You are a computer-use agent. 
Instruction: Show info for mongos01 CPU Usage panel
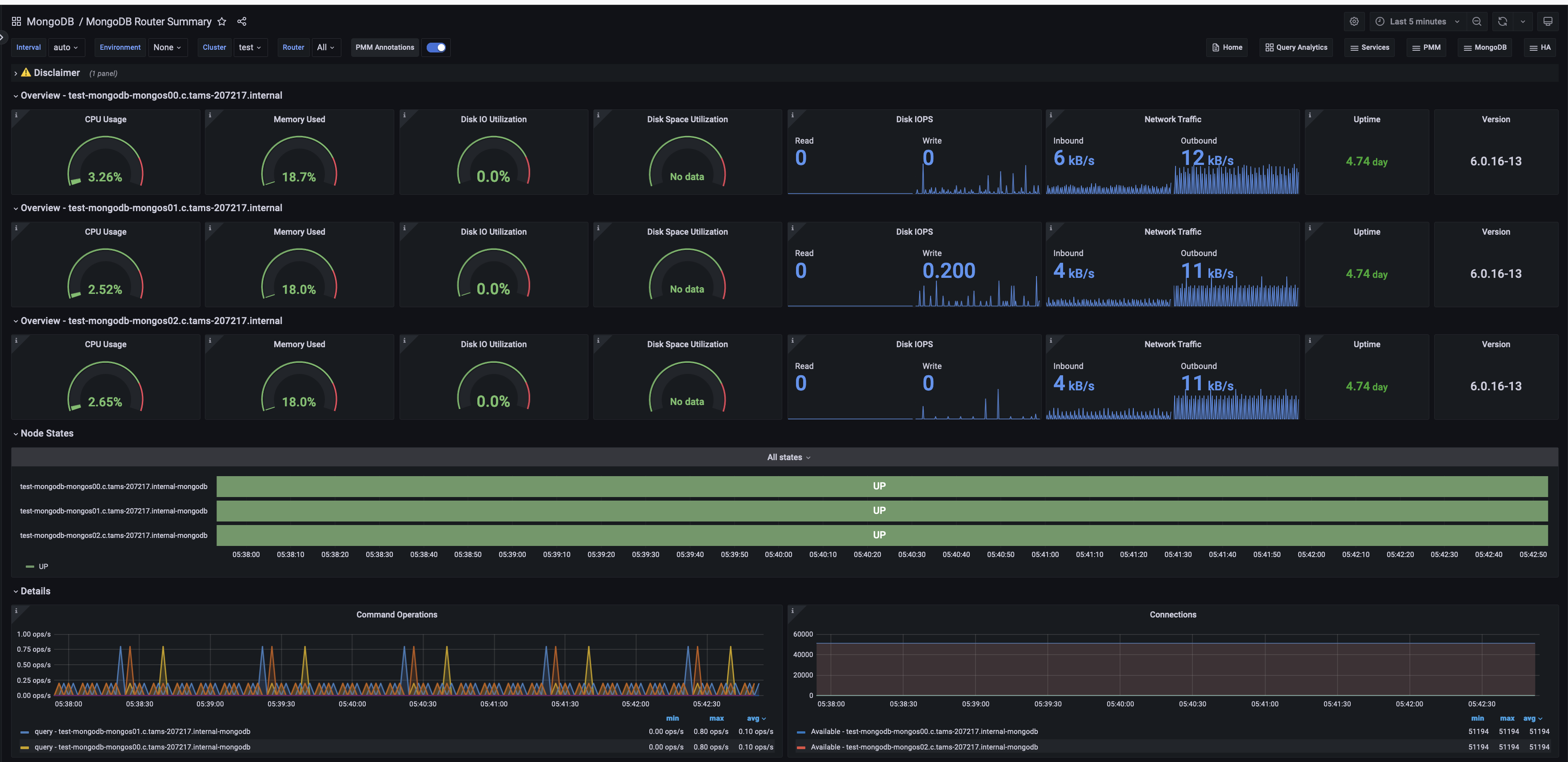tap(16, 227)
